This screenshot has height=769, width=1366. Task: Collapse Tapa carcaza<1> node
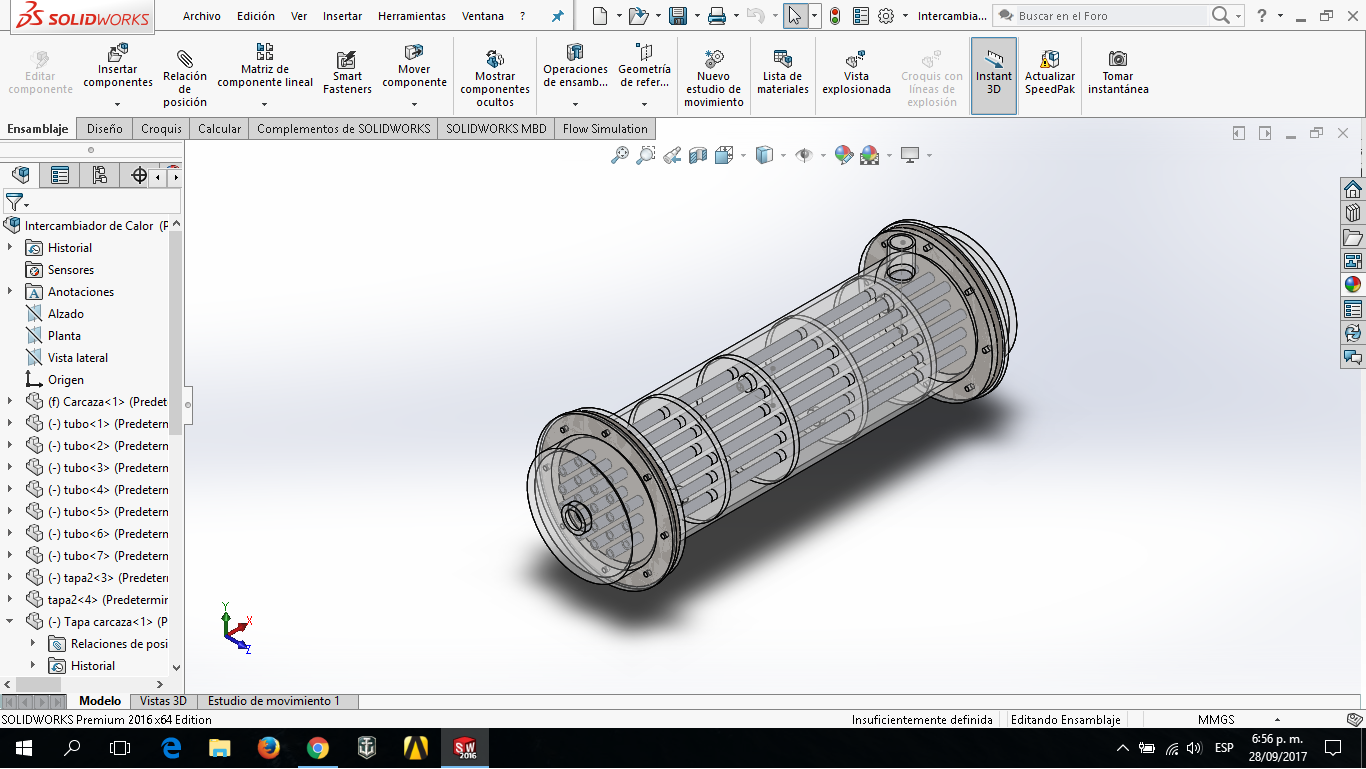point(11,622)
